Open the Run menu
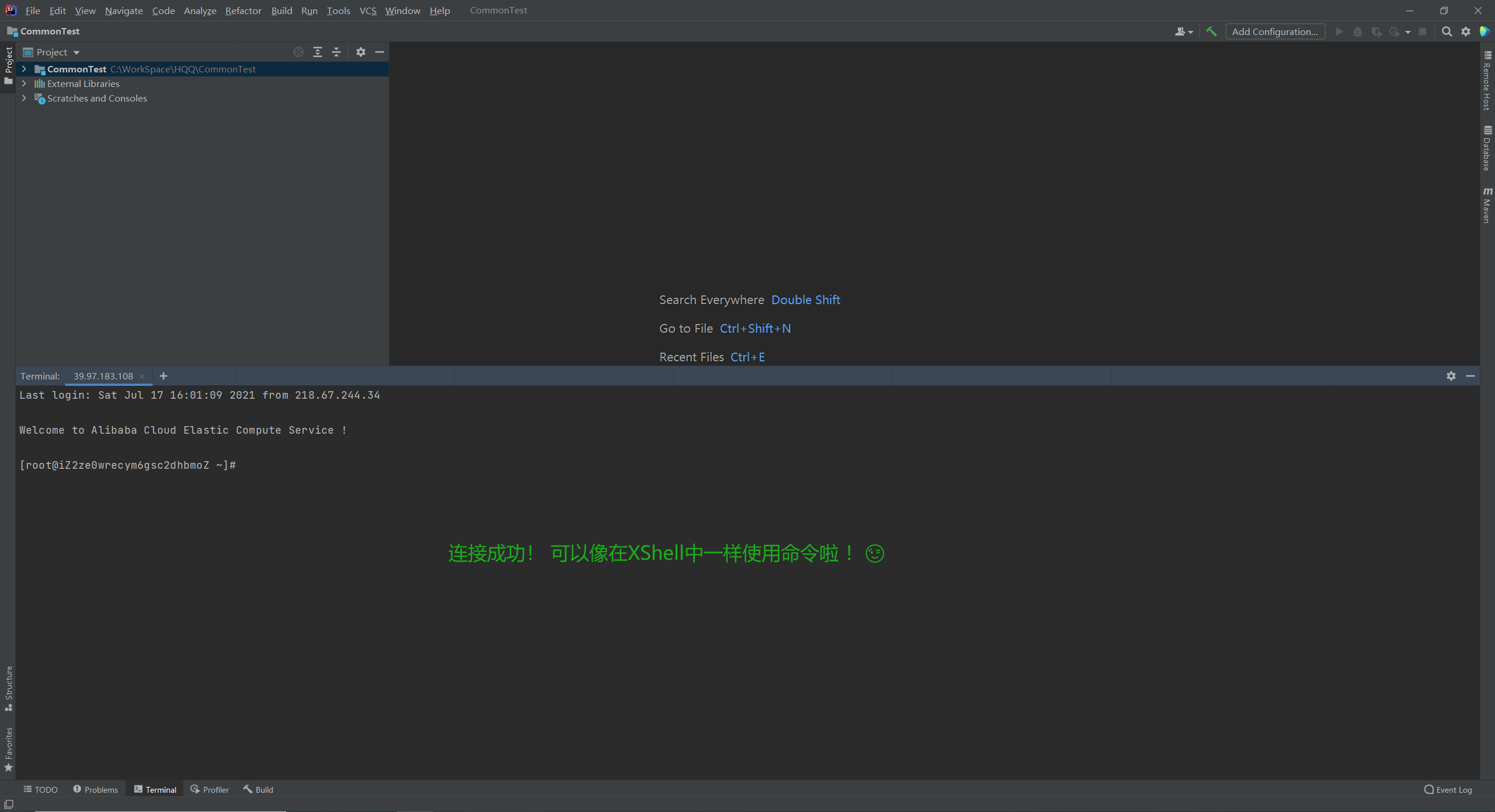Image resolution: width=1495 pixels, height=812 pixels. tap(310, 11)
